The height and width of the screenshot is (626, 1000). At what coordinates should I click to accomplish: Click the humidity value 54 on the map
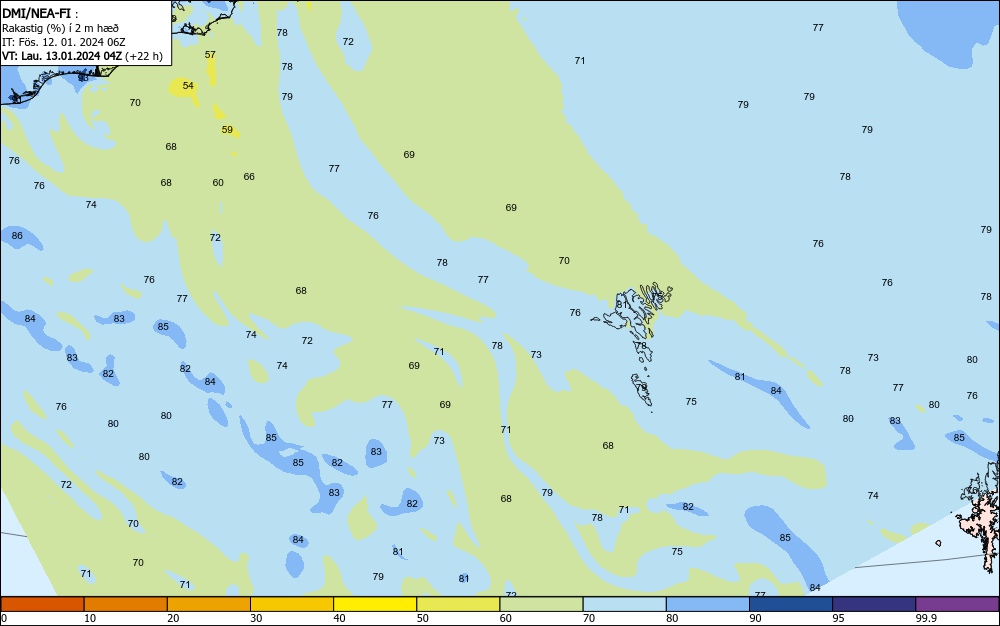point(188,85)
